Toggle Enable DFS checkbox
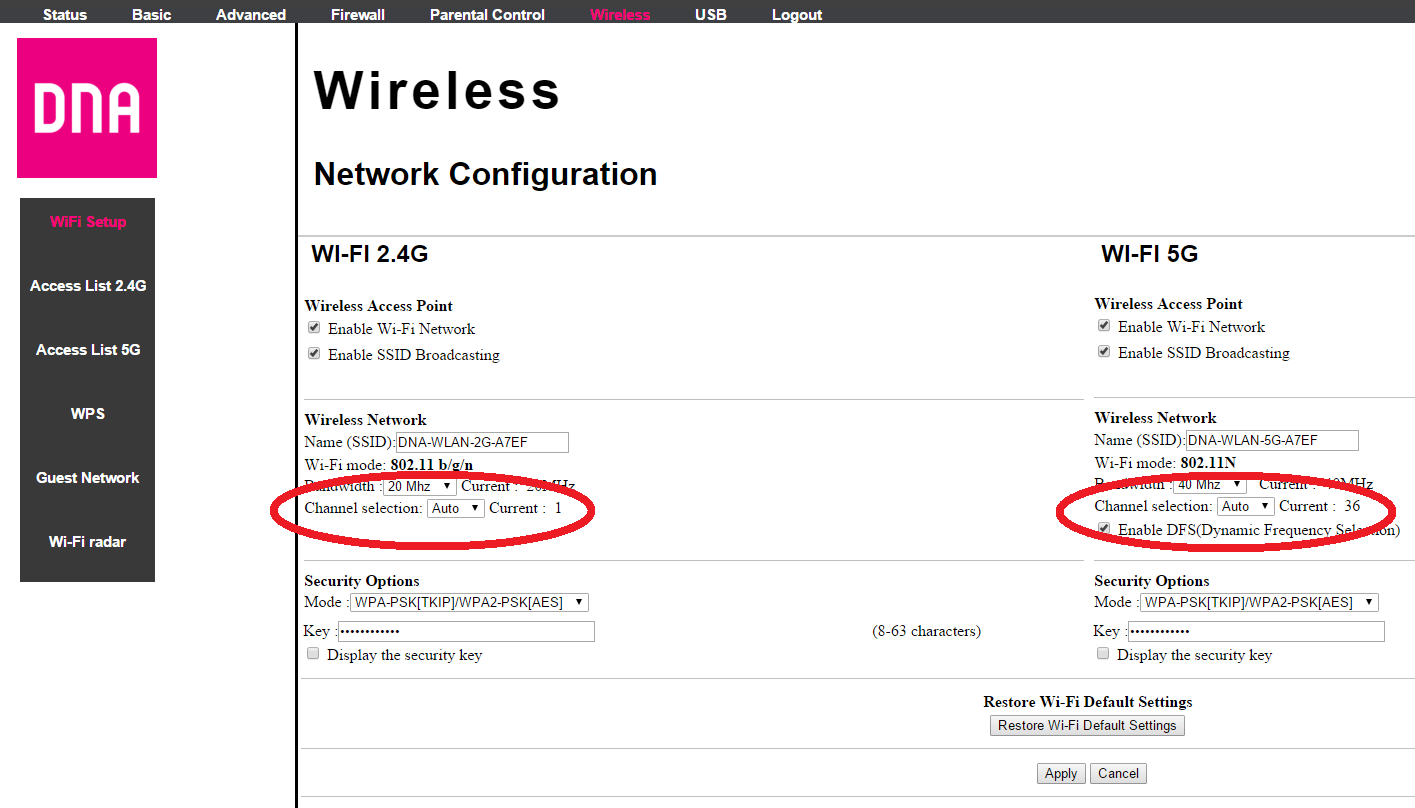This screenshot has width=1415, height=808. pyautogui.click(x=1104, y=529)
